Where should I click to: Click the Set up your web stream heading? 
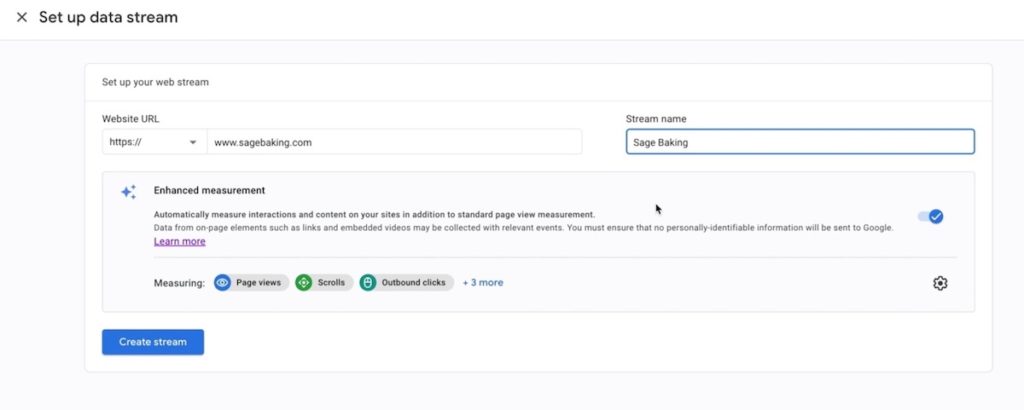155,82
